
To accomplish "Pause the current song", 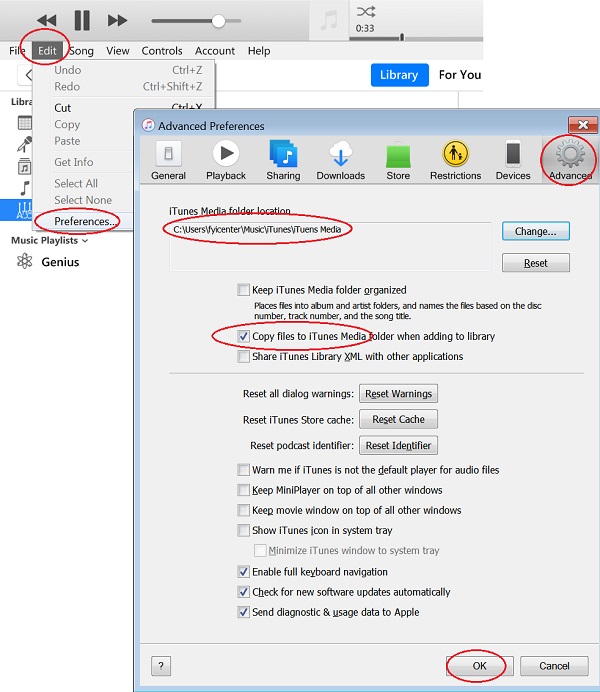I will click(82, 20).
